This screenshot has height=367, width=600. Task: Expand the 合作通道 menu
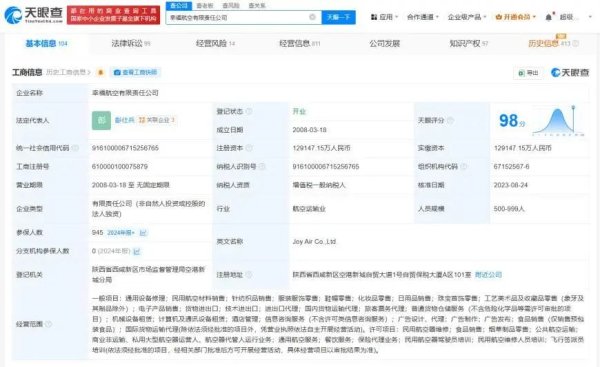(423, 17)
